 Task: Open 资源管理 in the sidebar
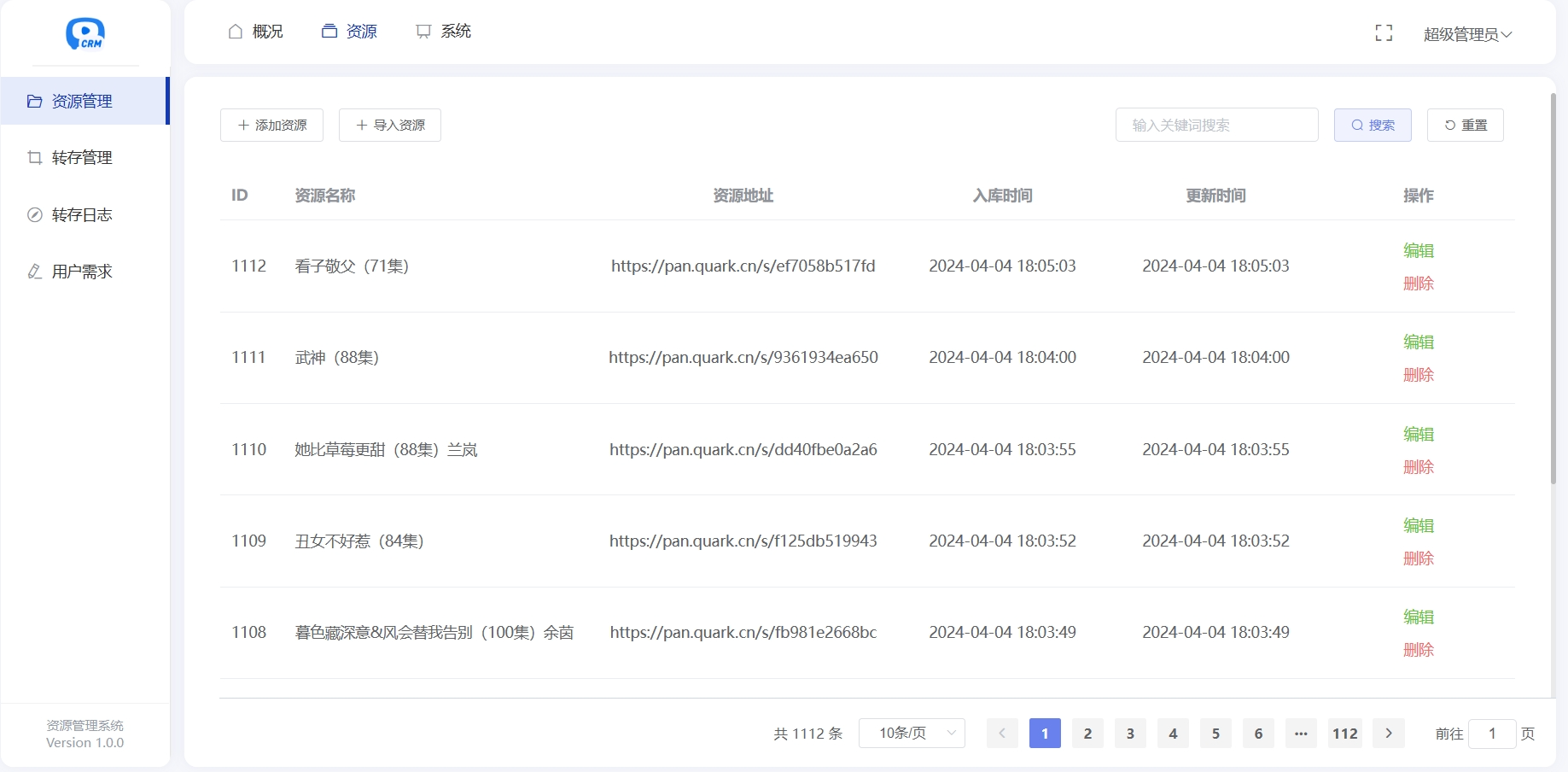(84, 101)
